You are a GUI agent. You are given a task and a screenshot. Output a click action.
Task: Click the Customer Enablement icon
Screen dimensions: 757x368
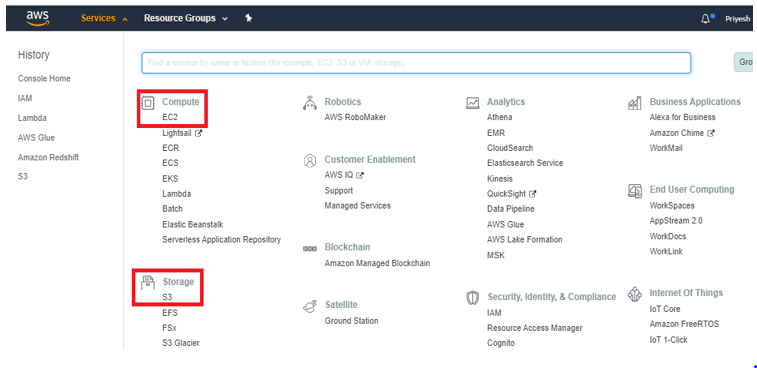[309, 160]
